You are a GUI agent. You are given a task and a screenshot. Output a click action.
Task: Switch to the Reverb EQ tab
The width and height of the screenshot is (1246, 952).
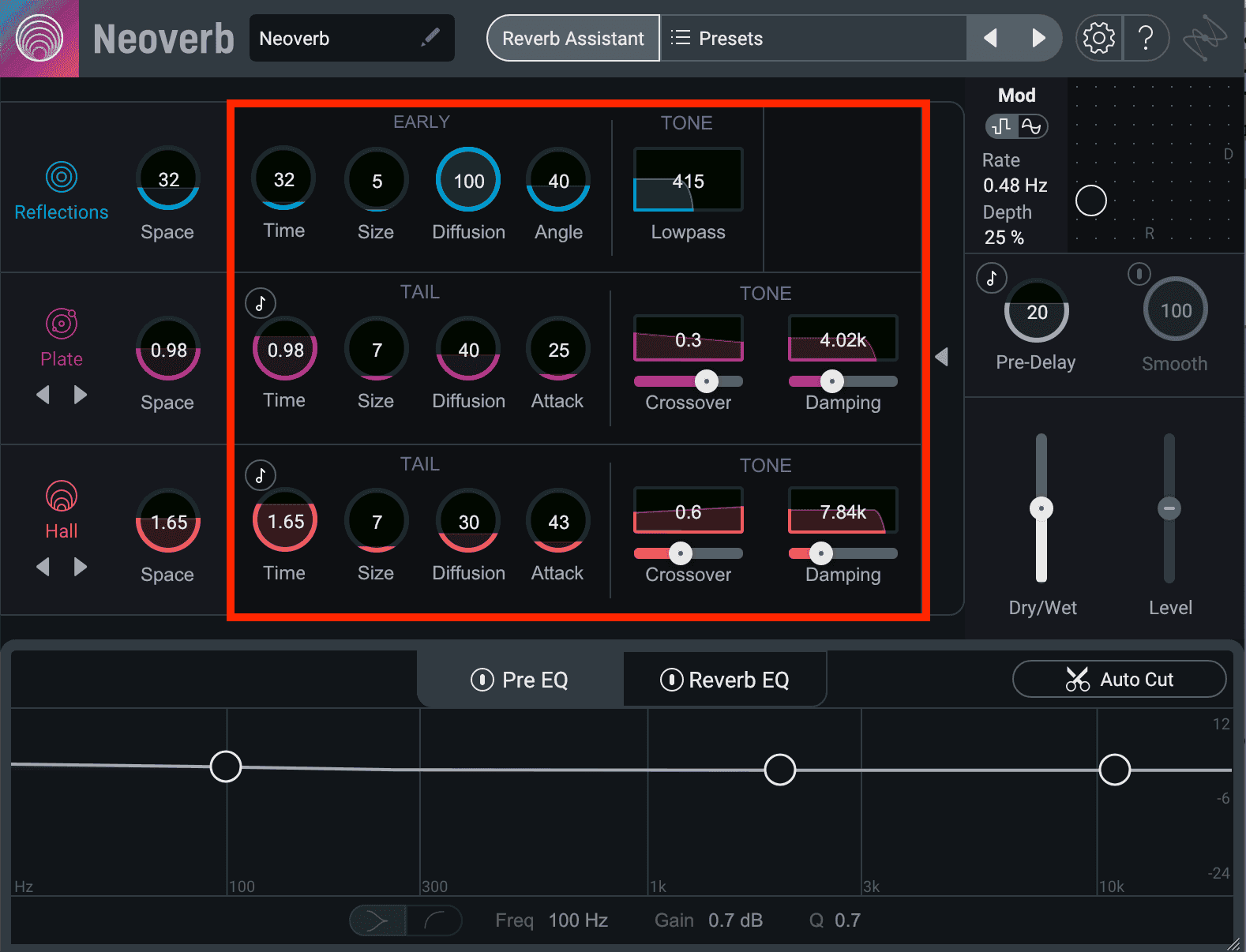725,680
